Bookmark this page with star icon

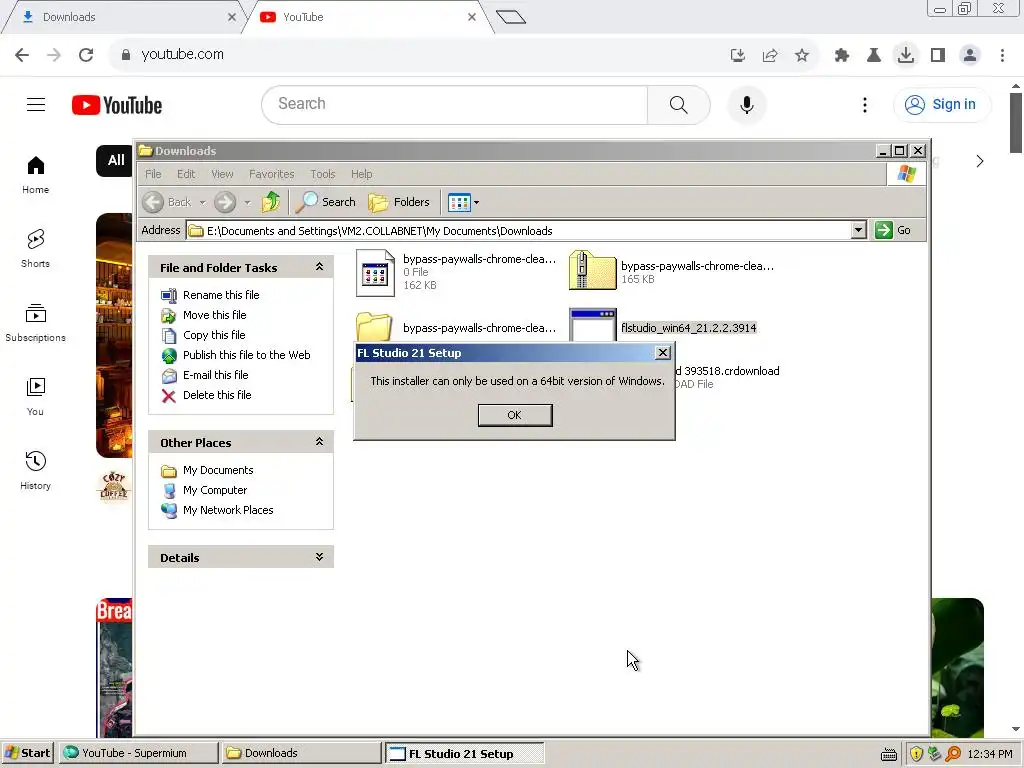tap(802, 56)
